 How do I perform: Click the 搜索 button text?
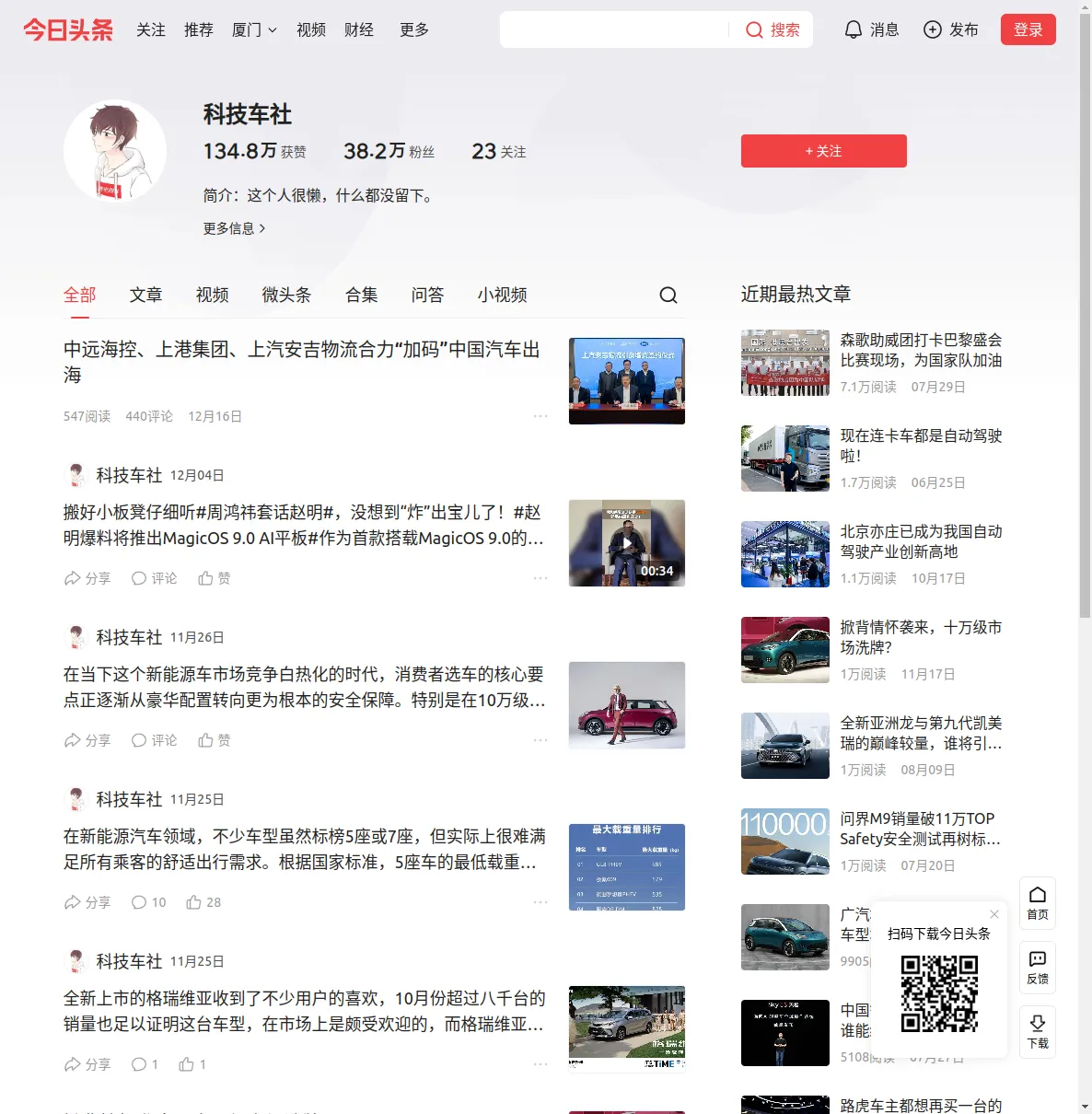point(785,29)
